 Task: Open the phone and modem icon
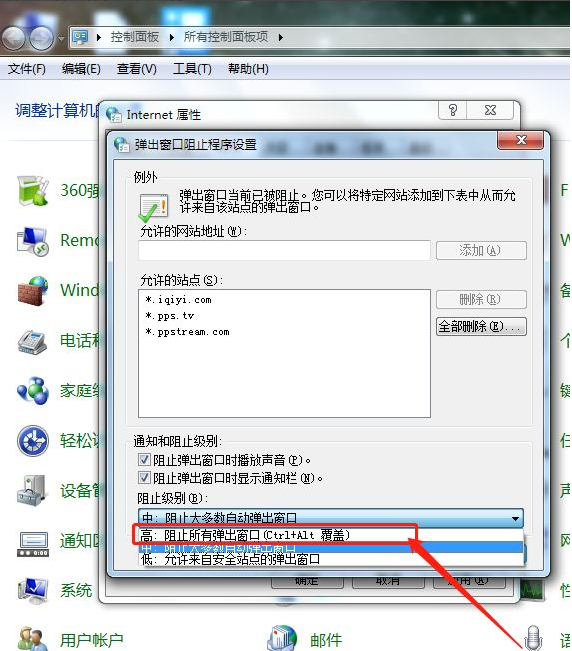(33, 340)
